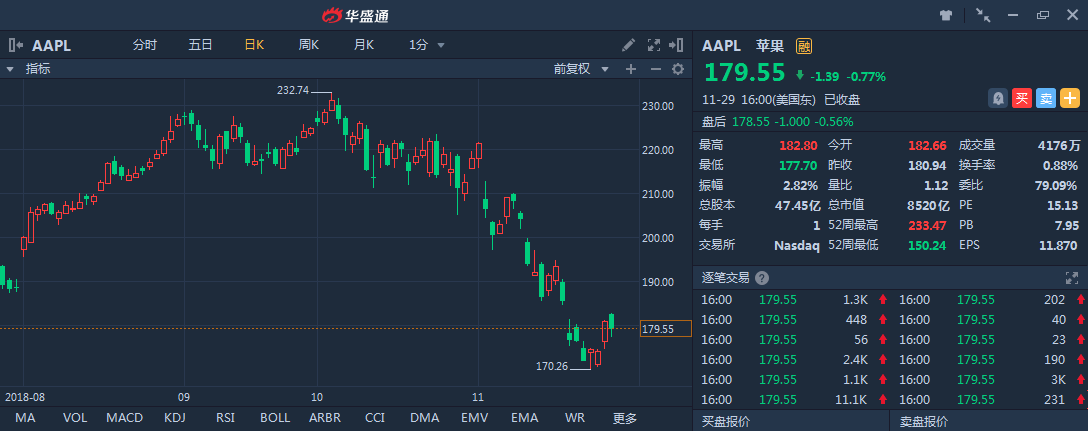Click the pencil drawing tool icon
The width and height of the screenshot is (1088, 431).
point(628,45)
